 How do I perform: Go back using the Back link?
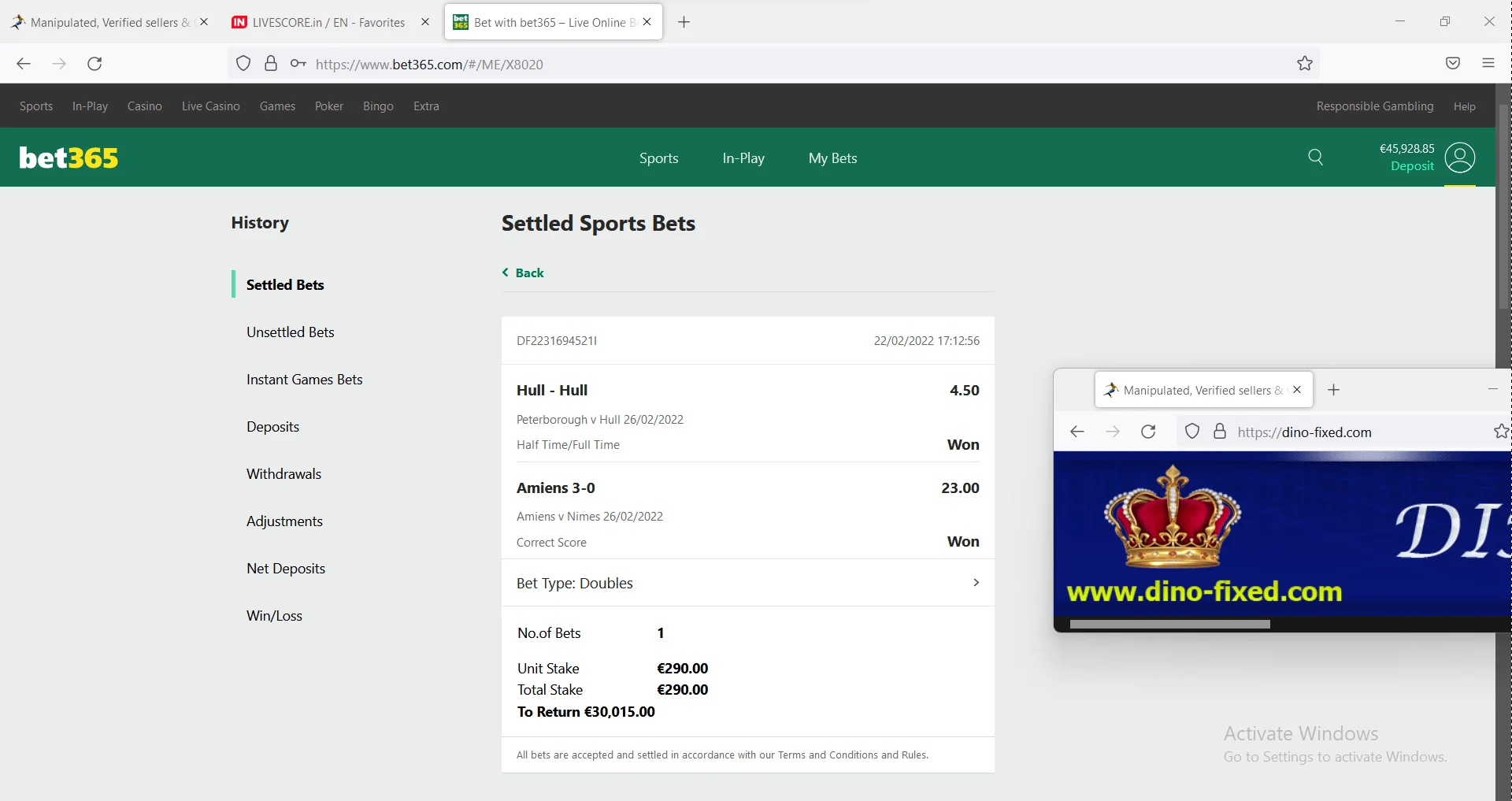pyautogui.click(x=523, y=273)
